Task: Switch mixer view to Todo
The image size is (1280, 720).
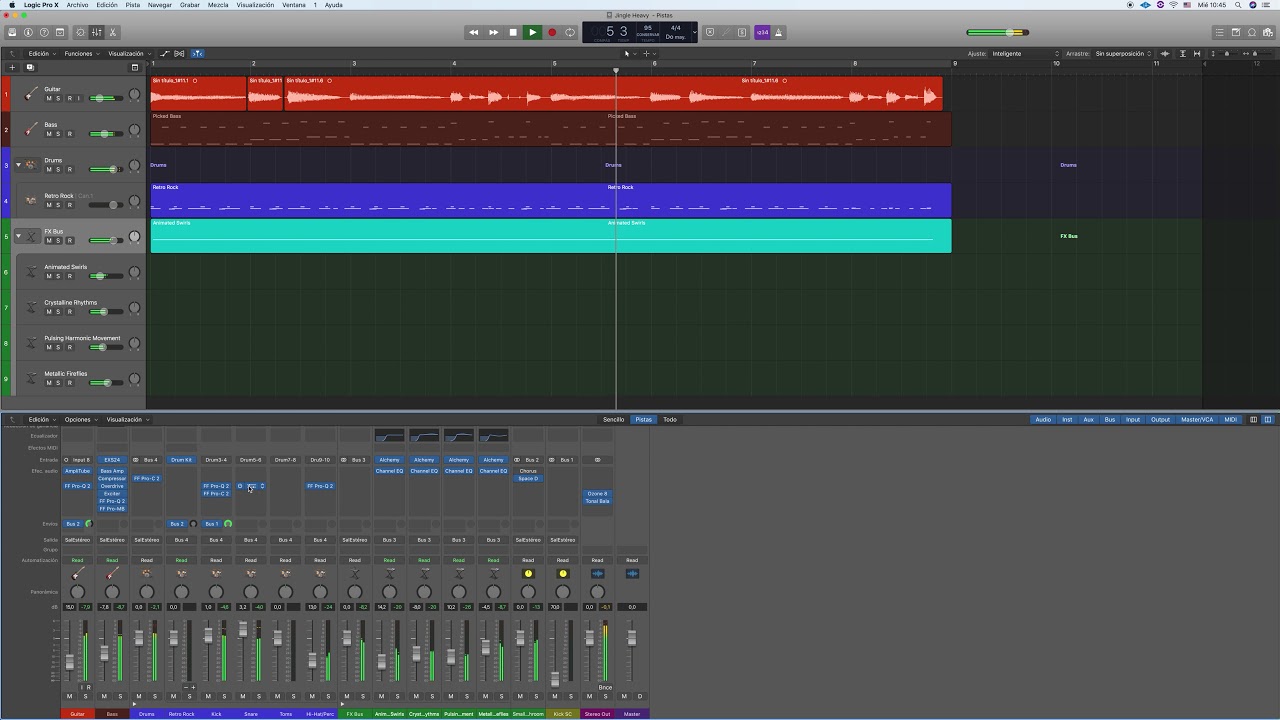Action: 670,419
